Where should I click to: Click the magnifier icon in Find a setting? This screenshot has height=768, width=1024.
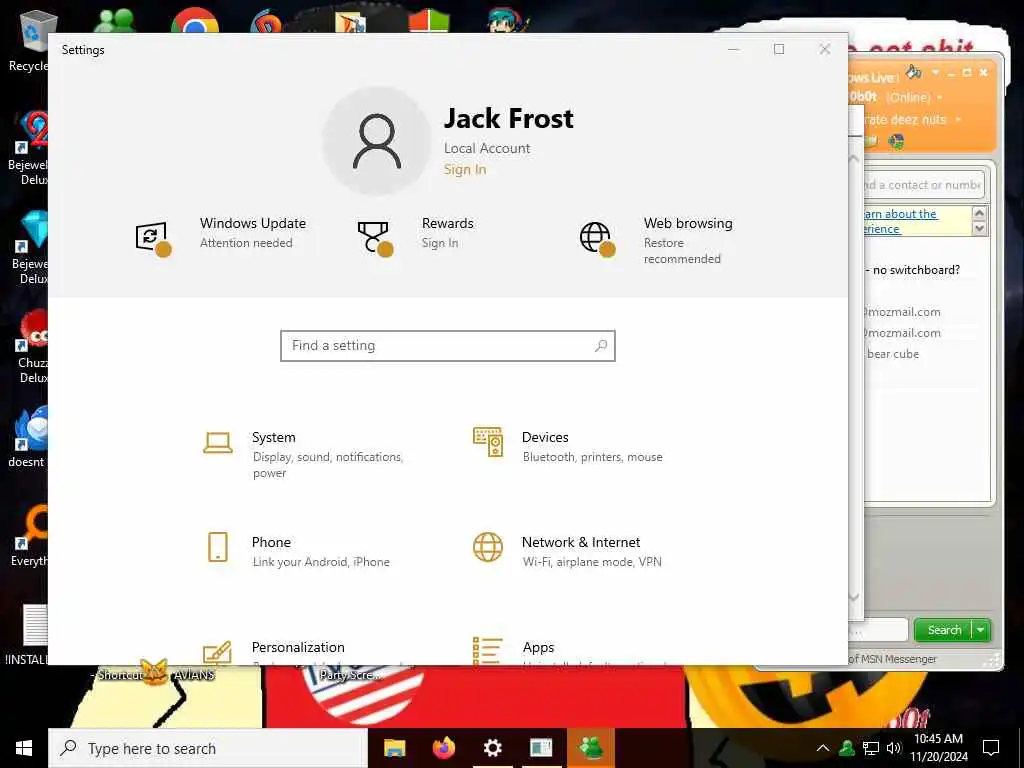coord(601,345)
